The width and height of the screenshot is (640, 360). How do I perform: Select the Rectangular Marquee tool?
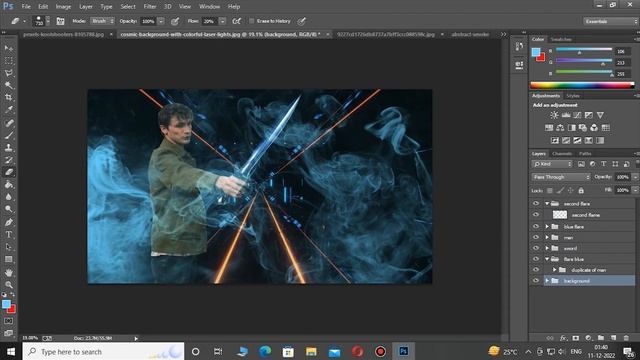click(x=9, y=60)
